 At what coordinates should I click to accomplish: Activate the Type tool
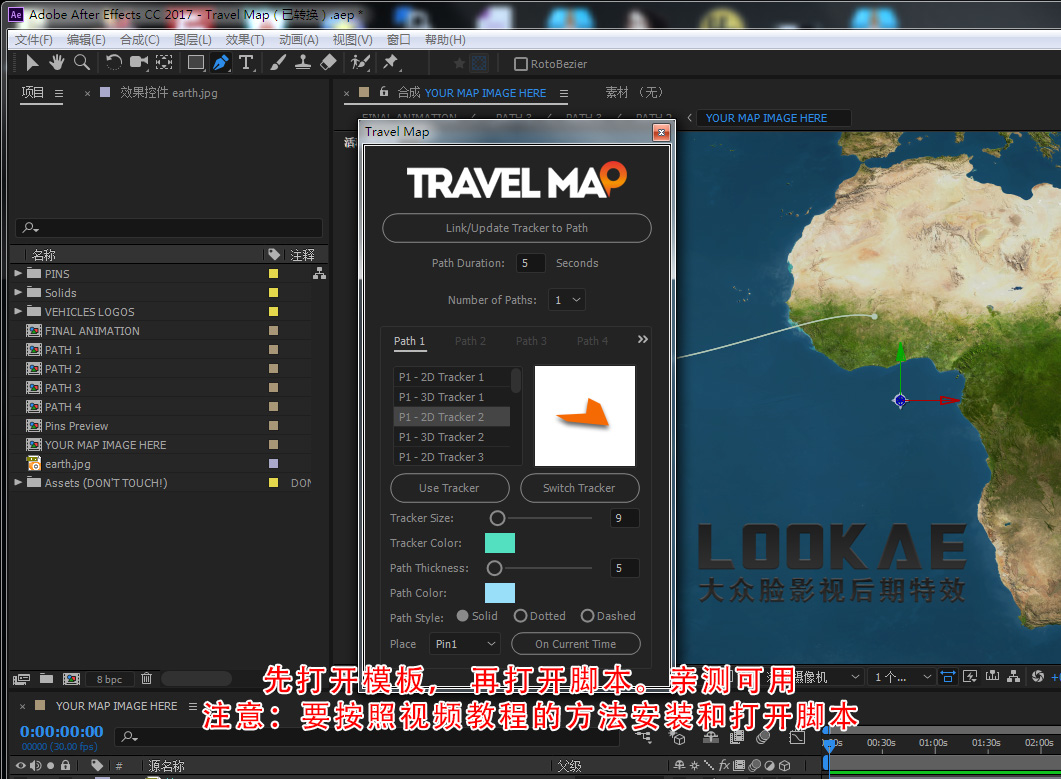246,63
